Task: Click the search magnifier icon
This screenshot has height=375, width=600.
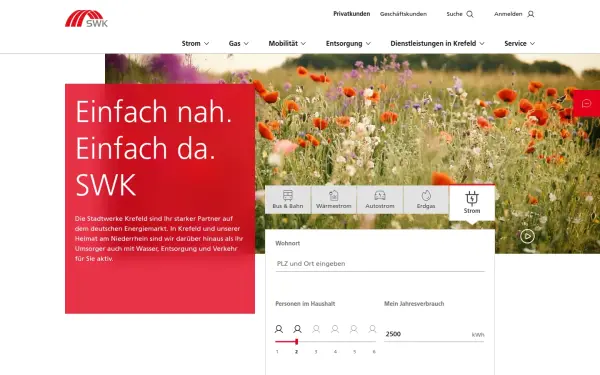Action: [x=470, y=14]
